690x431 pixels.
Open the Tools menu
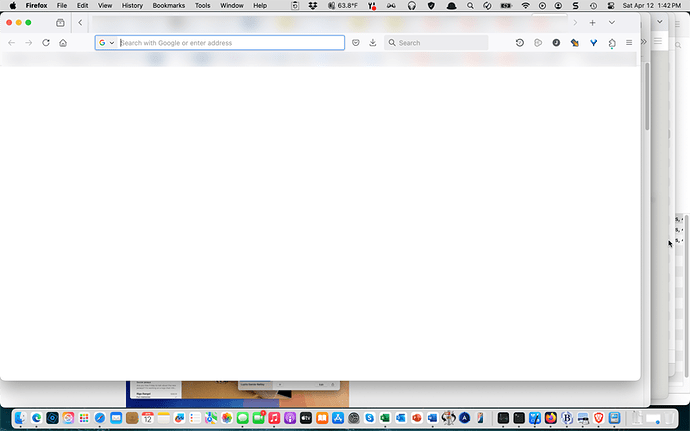tap(202, 6)
